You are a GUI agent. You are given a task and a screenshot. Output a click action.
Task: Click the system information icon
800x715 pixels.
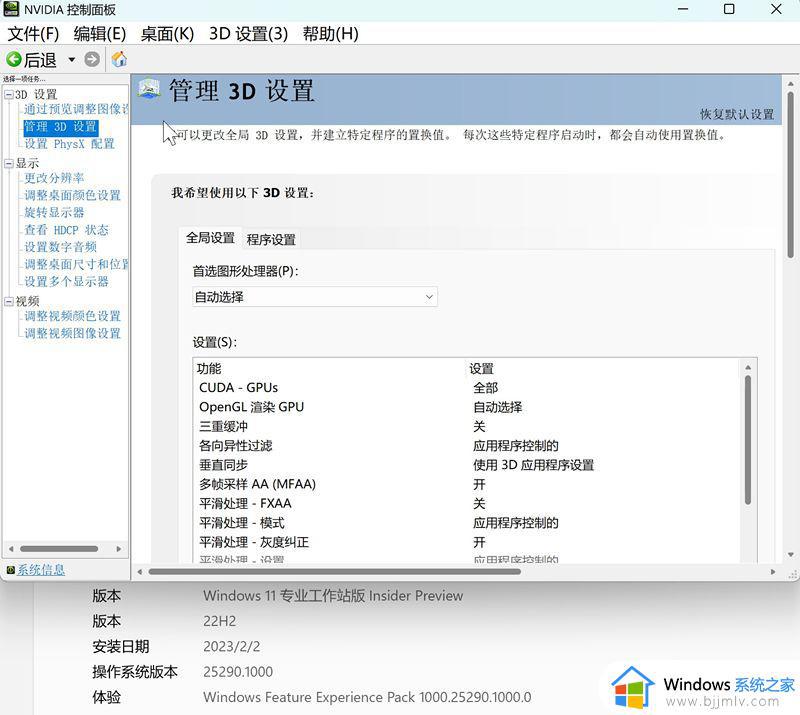tap(10, 570)
